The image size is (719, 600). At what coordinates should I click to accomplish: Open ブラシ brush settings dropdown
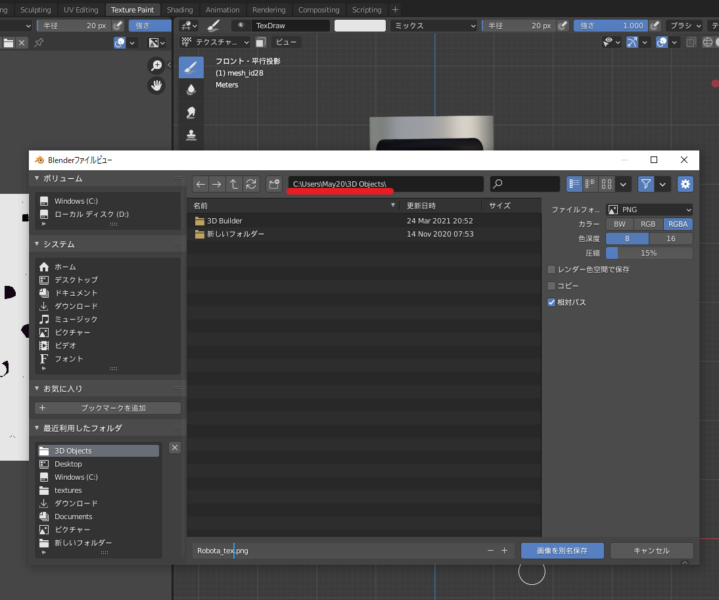click(x=685, y=26)
